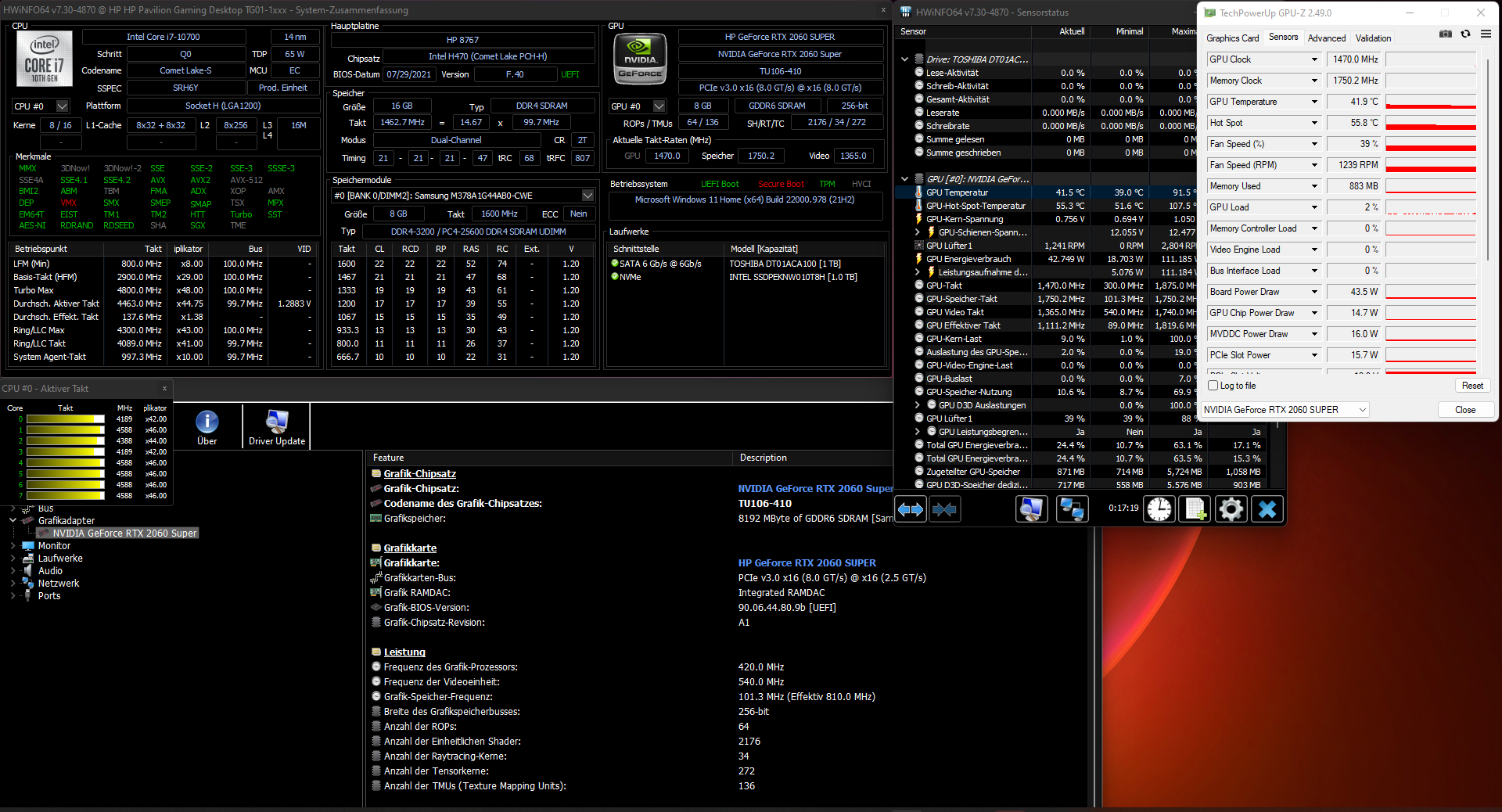This screenshot has width=1502, height=812.
Task: Open the GPU Clock sensor dropdown
Action: pyautogui.click(x=1314, y=59)
